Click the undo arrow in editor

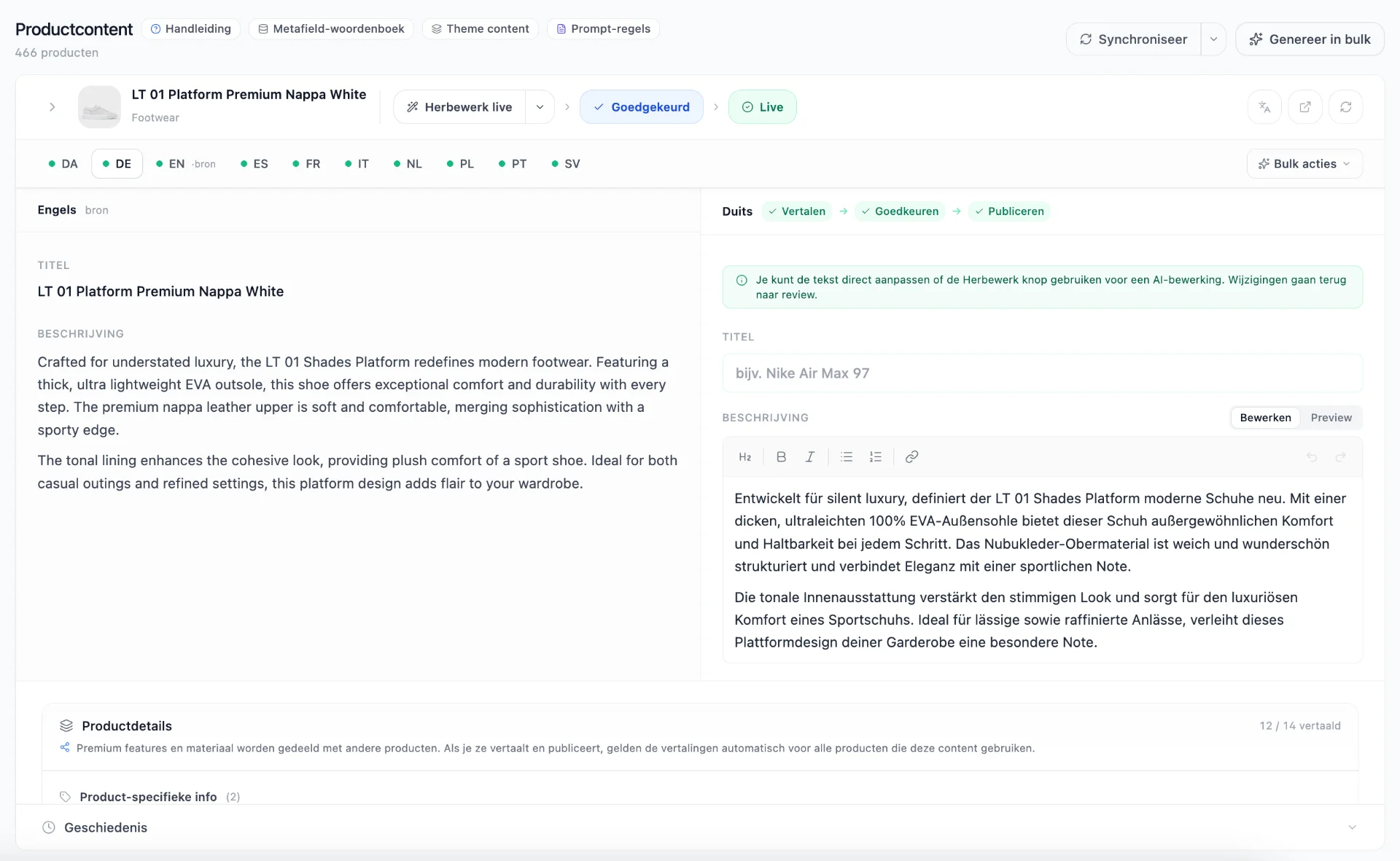point(1312,457)
